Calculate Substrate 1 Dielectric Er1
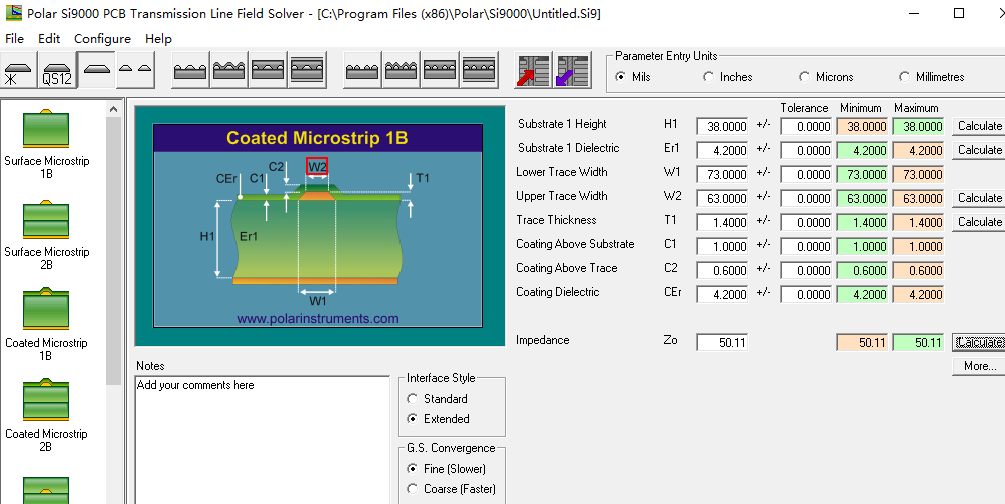 pos(979,149)
